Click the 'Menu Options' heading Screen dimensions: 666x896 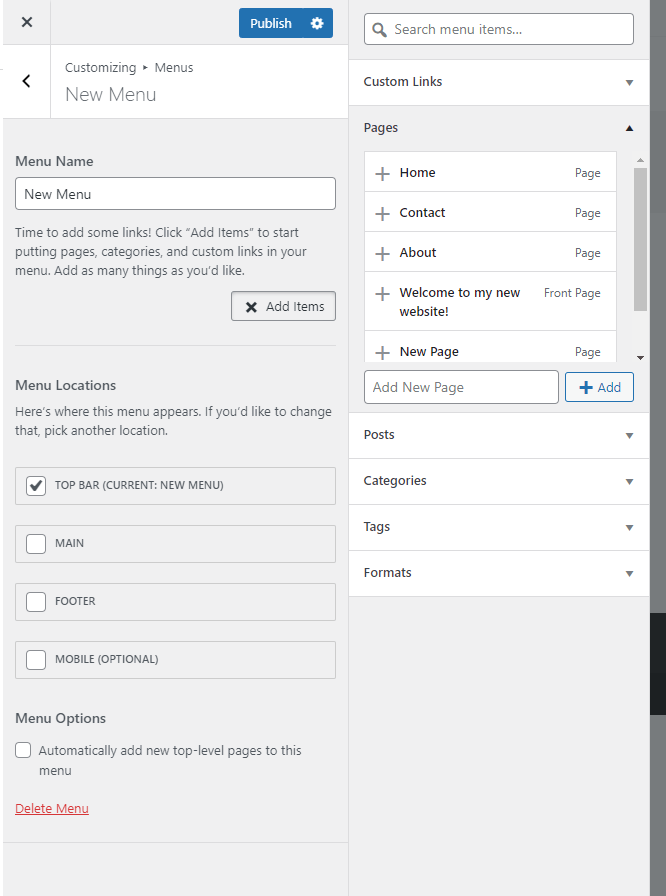[x=61, y=718]
